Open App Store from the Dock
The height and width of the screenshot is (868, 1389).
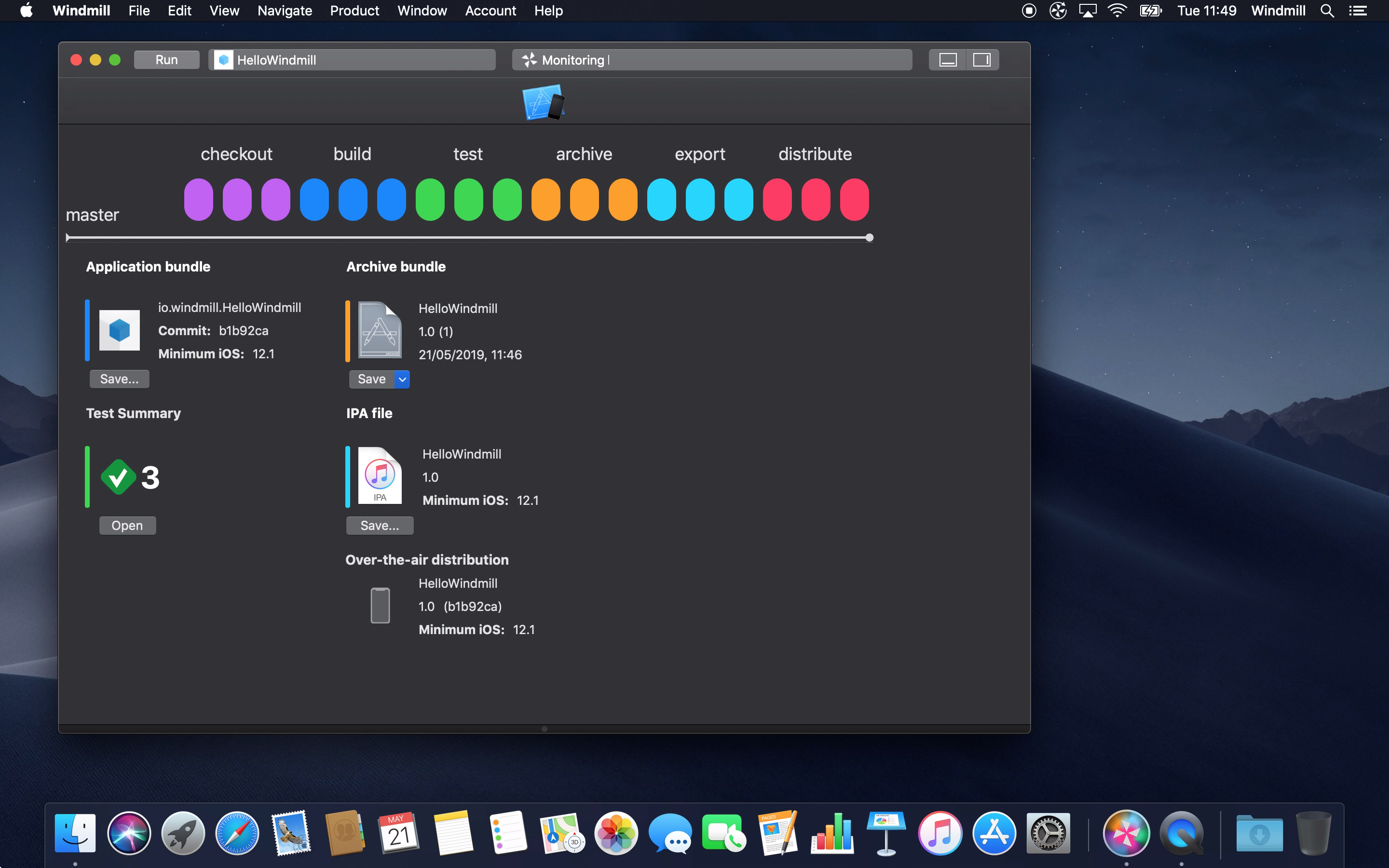(994, 833)
